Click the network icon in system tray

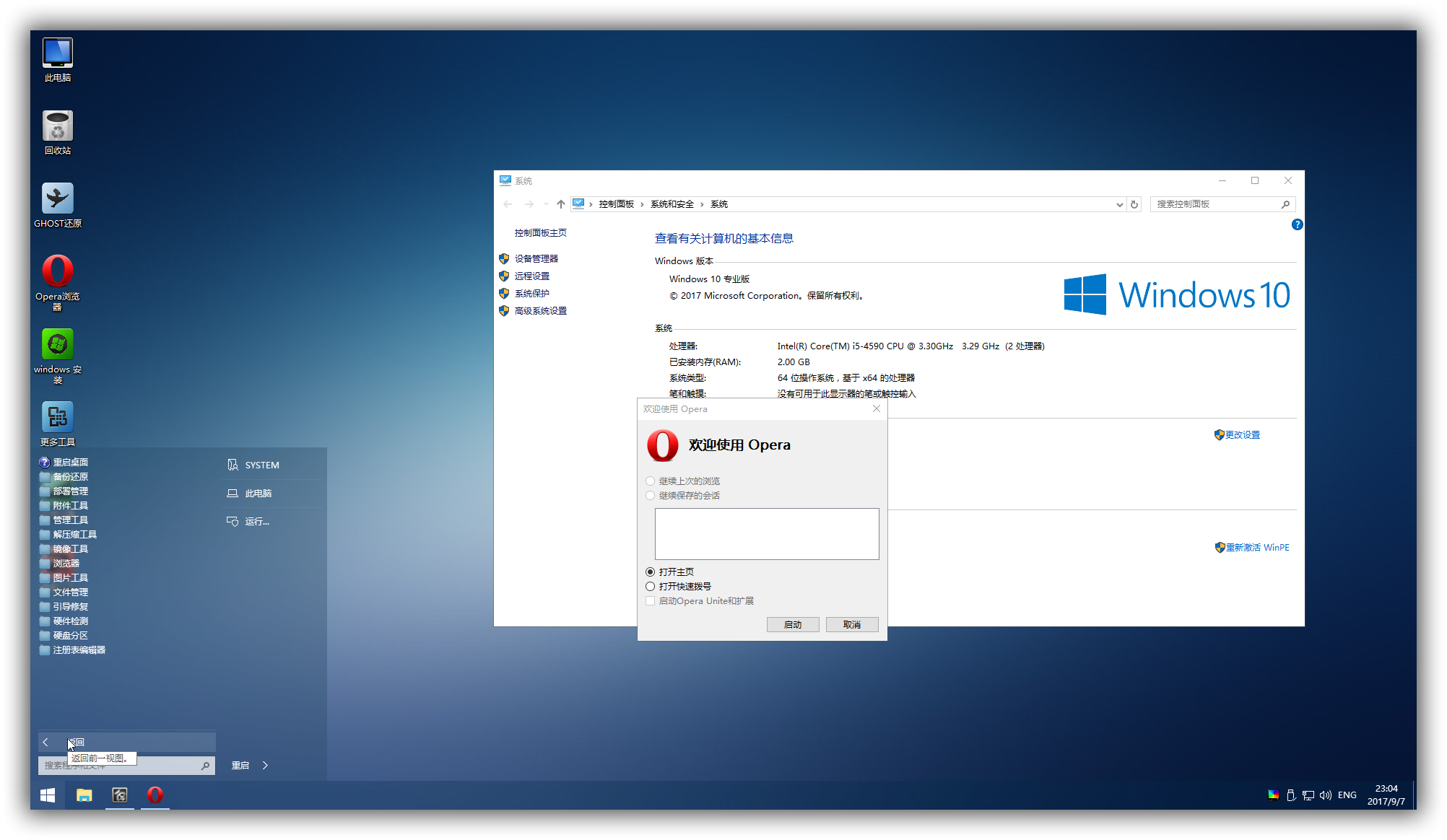tap(1308, 795)
